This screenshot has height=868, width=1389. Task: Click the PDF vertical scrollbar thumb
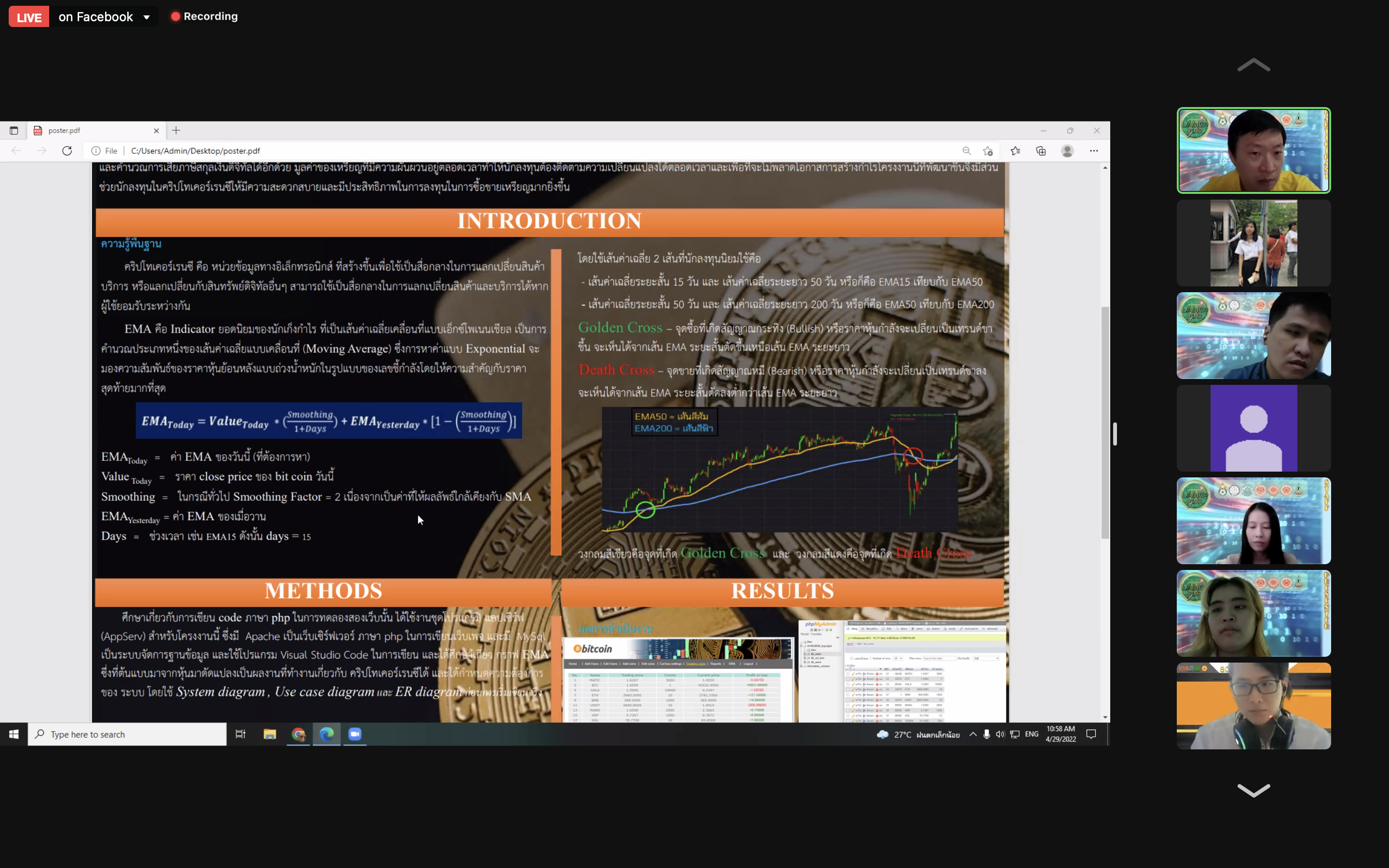[x=1105, y=422]
